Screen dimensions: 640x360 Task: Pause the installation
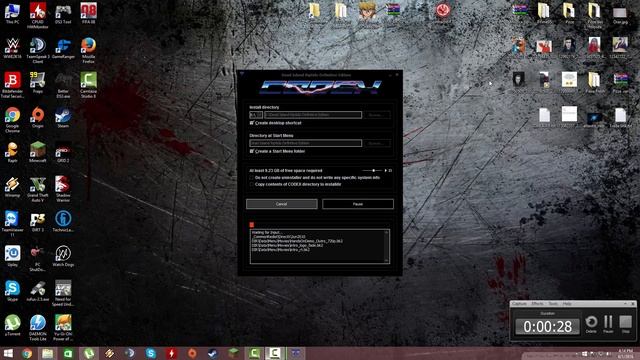pos(358,204)
